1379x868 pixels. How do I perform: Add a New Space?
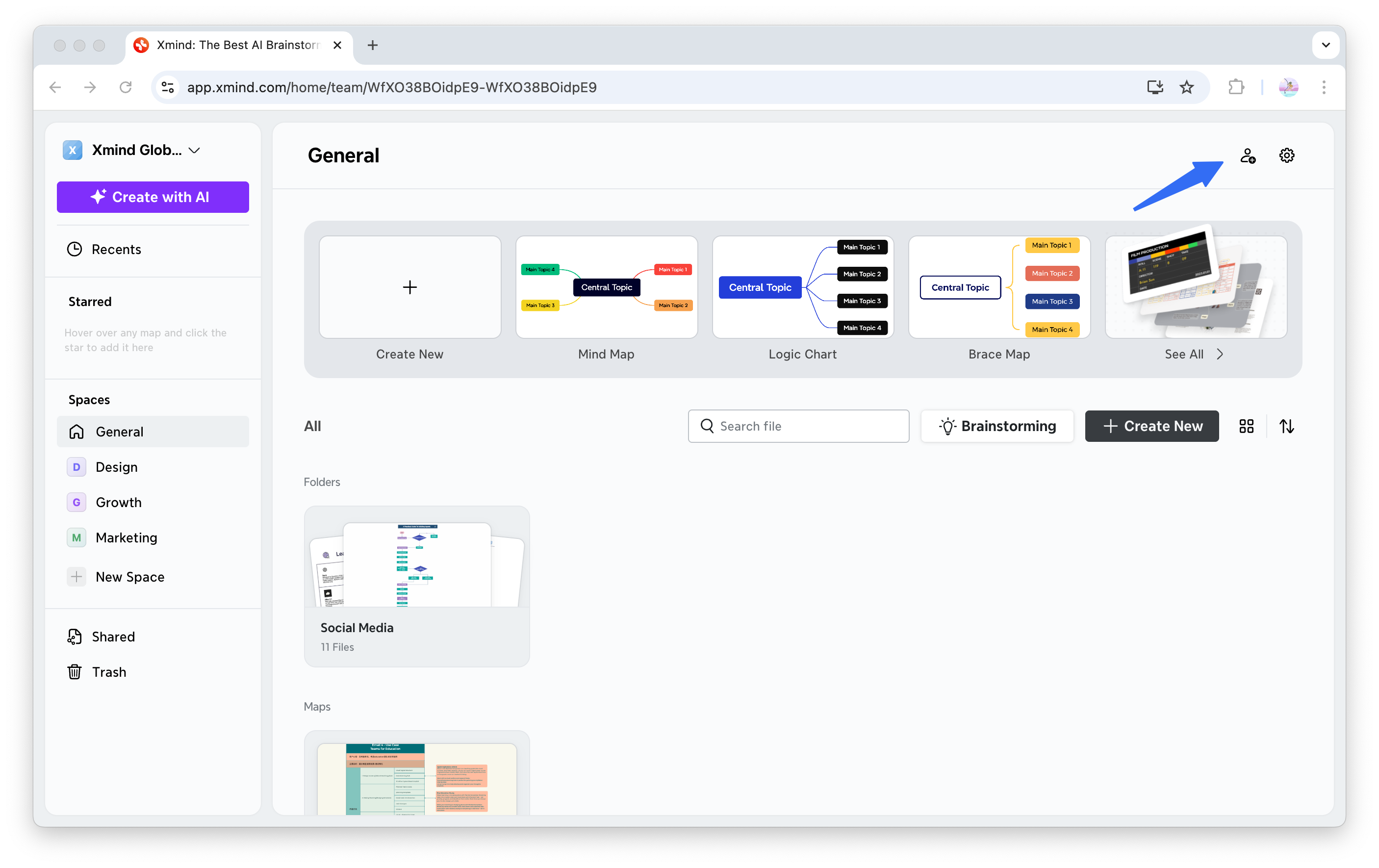tap(153, 577)
